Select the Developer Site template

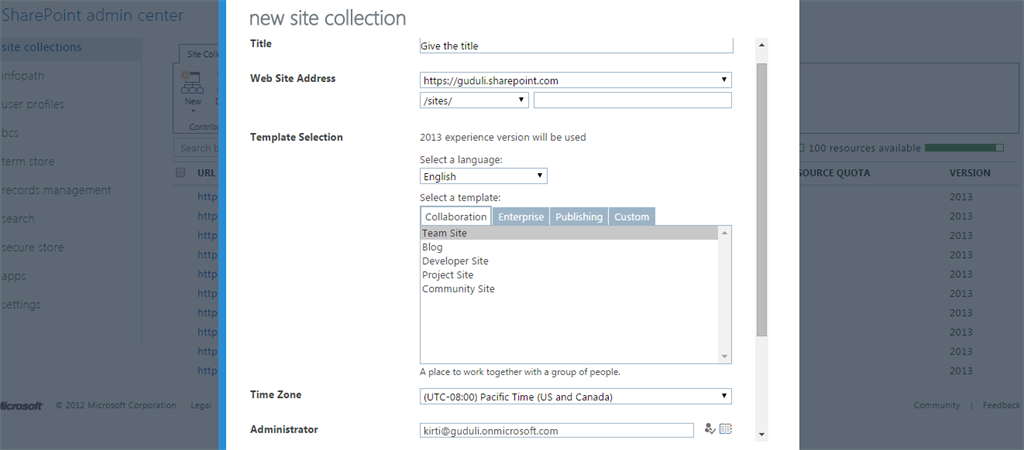pos(455,261)
